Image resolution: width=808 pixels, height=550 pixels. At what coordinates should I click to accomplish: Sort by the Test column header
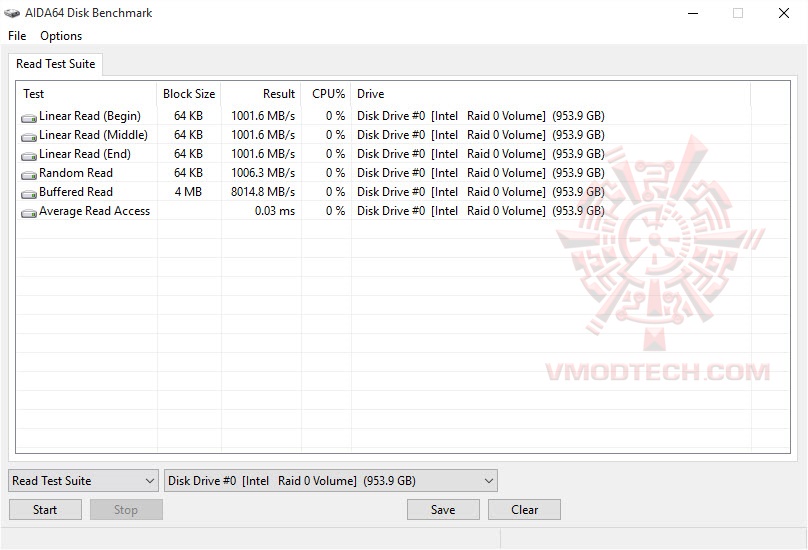[x=86, y=94]
